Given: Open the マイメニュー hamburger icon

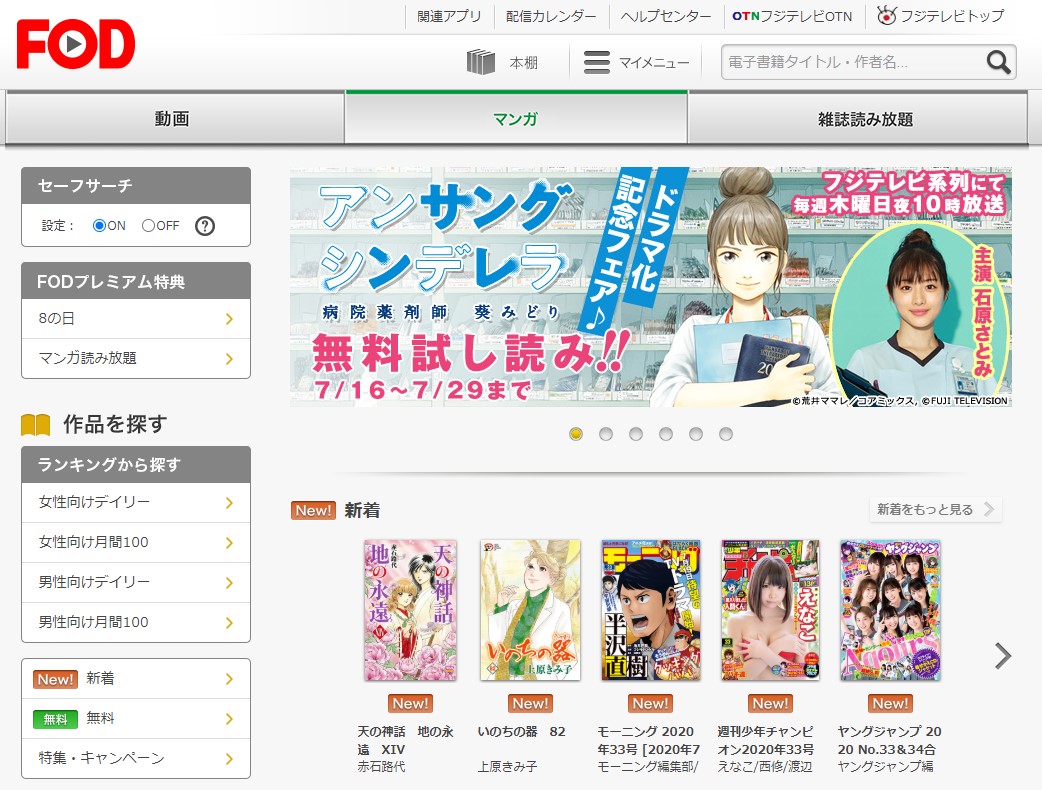Looking at the screenshot, I should [x=597, y=62].
